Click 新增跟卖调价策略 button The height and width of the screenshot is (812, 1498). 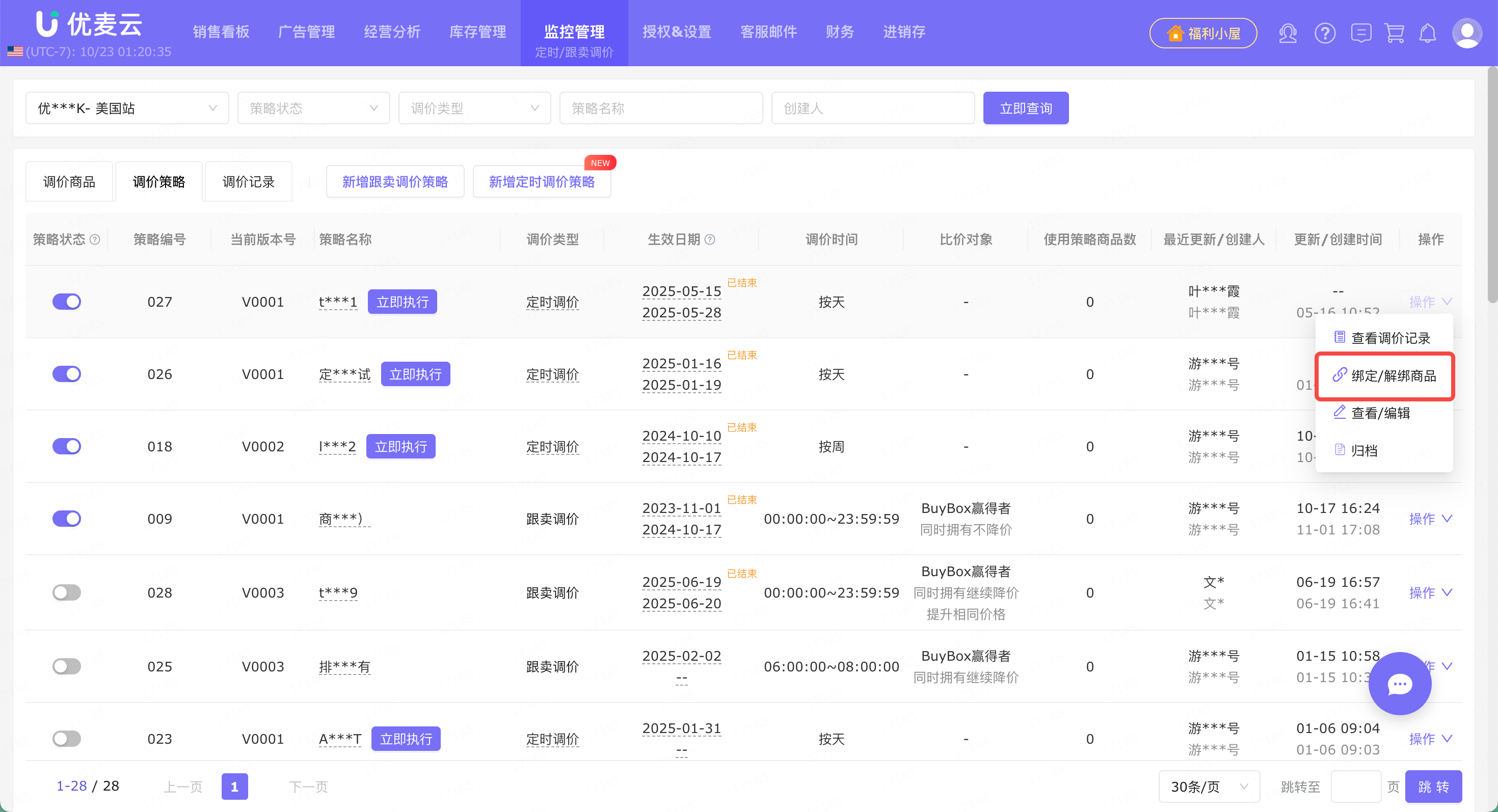tap(395, 182)
